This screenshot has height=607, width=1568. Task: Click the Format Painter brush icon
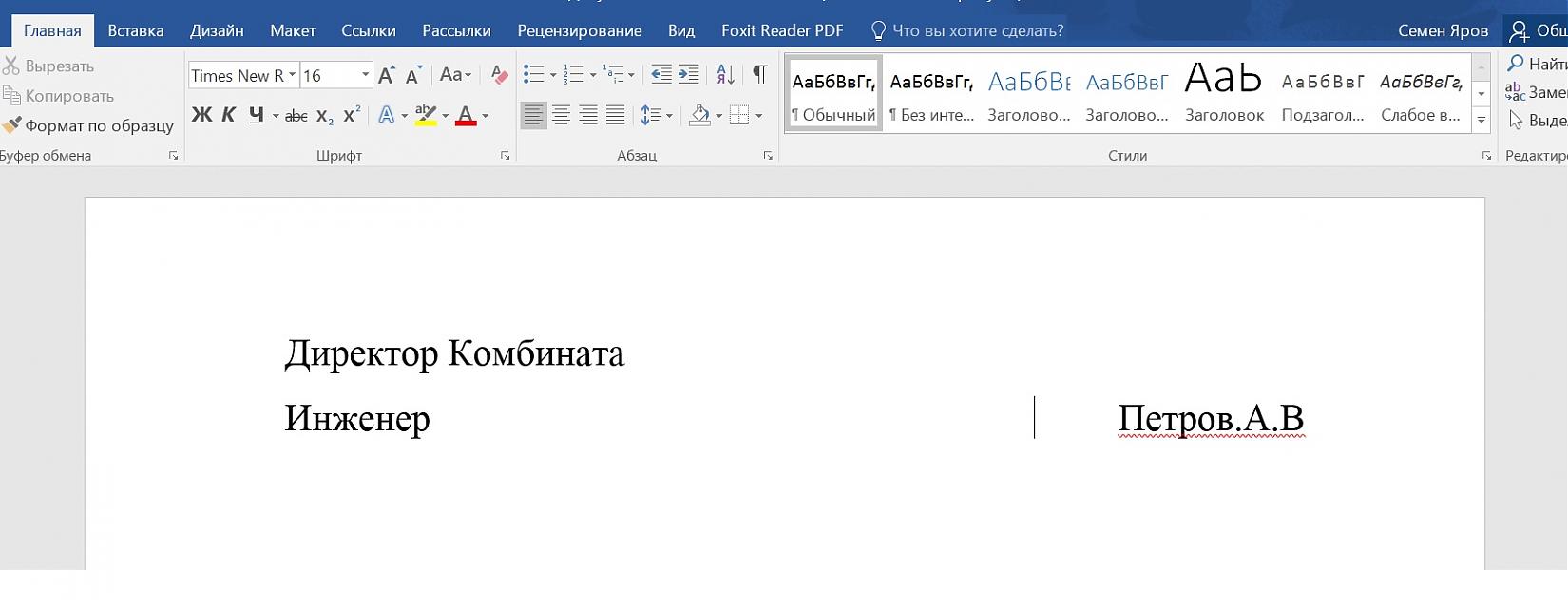coord(11,125)
